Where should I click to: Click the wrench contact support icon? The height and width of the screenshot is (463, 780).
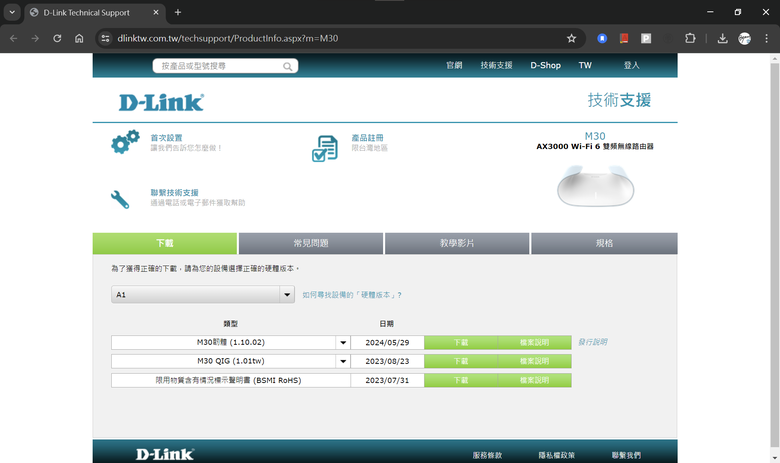[x=120, y=199]
